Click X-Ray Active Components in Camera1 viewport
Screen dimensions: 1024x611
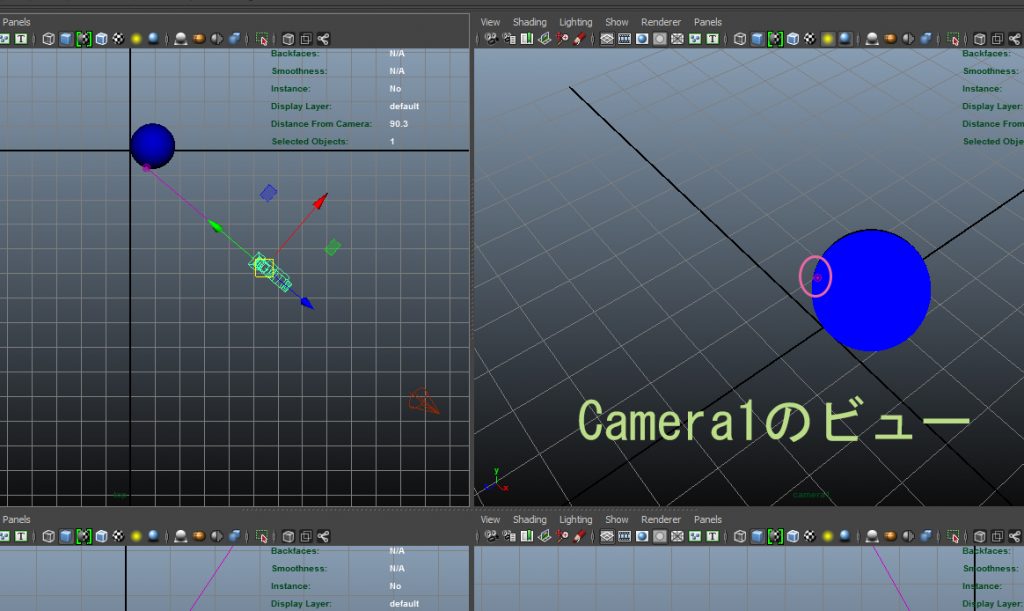(x=997, y=39)
